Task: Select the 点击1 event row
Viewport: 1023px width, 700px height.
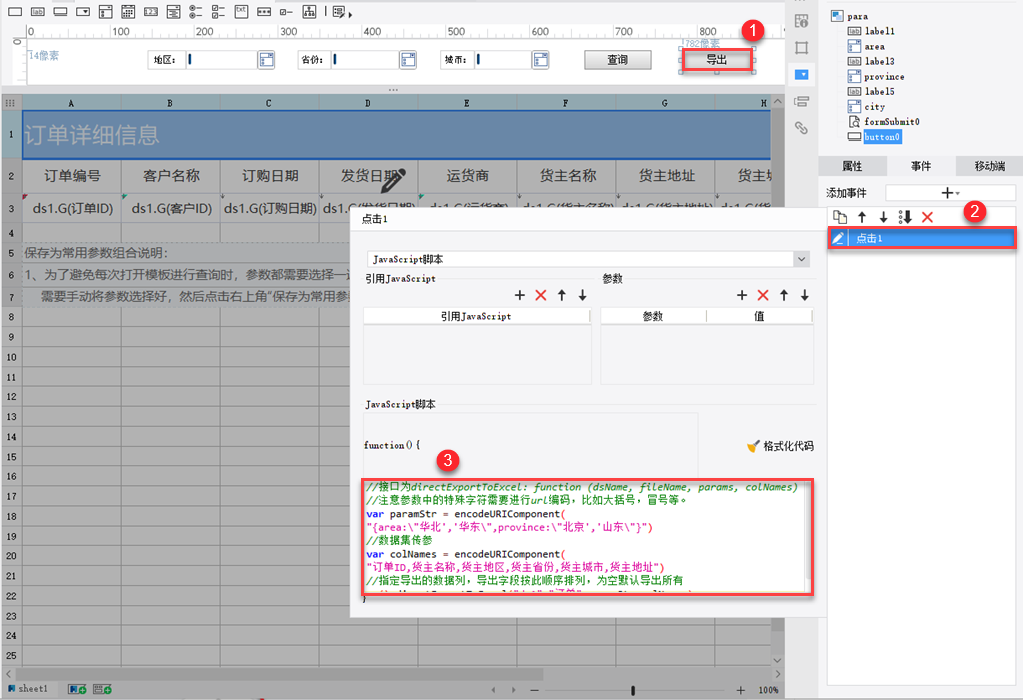Action: point(922,238)
